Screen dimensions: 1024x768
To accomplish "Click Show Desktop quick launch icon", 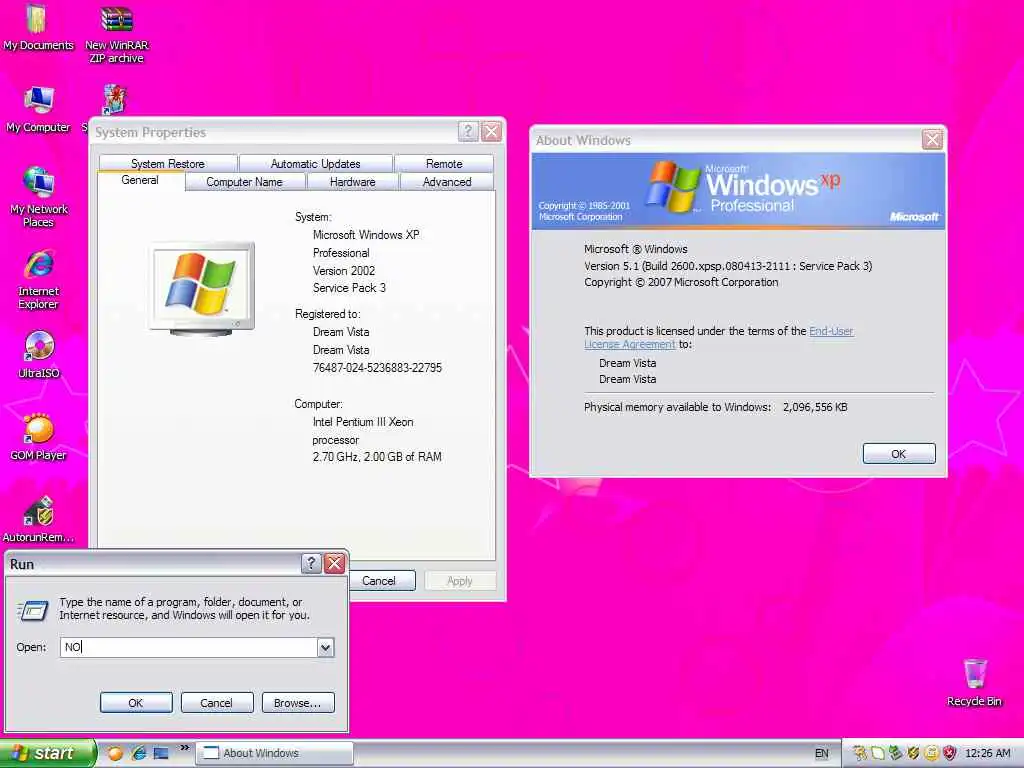I will pyautogui.click(x=161, y=753).
